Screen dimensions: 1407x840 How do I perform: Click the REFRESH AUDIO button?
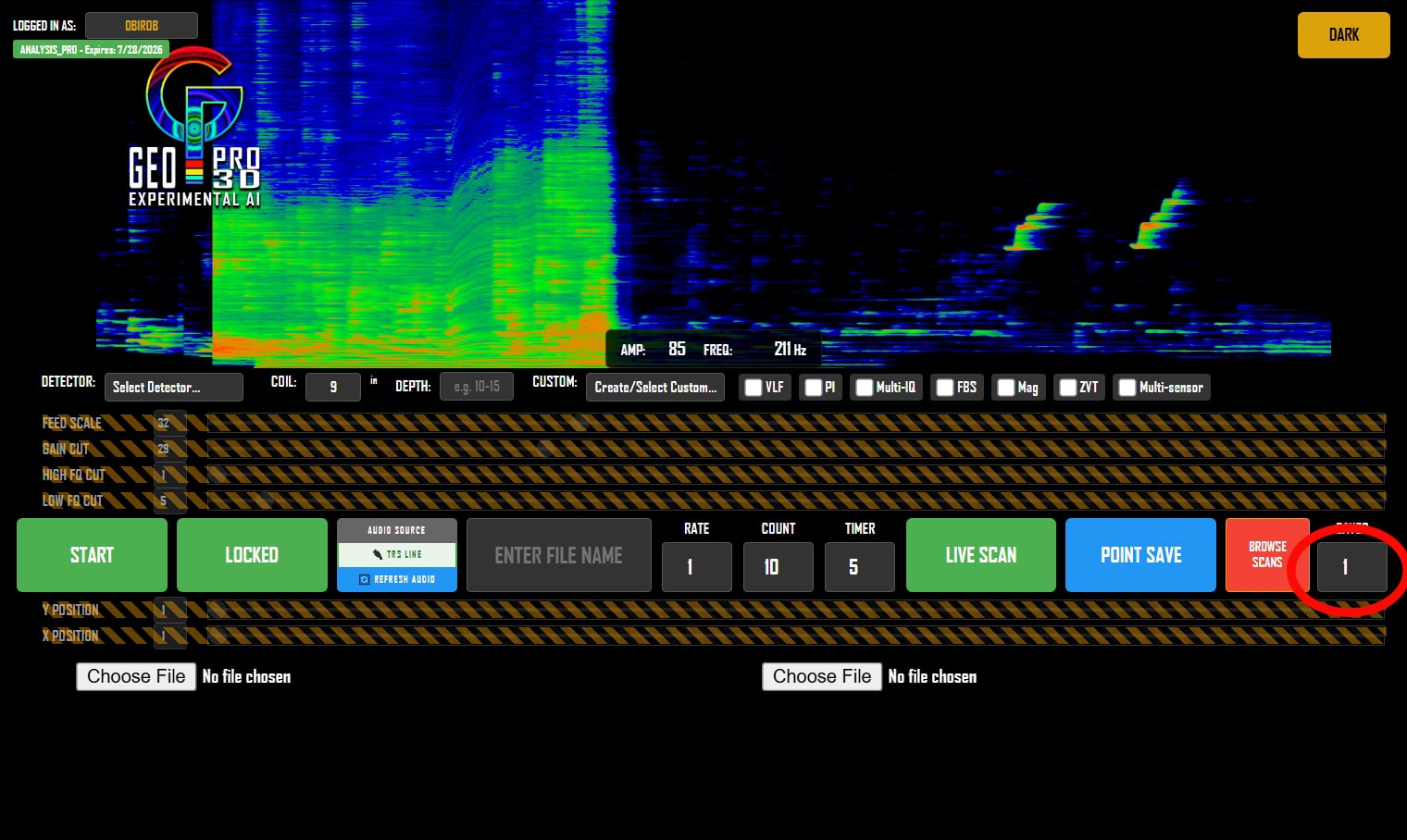click(x=396, y=579)
